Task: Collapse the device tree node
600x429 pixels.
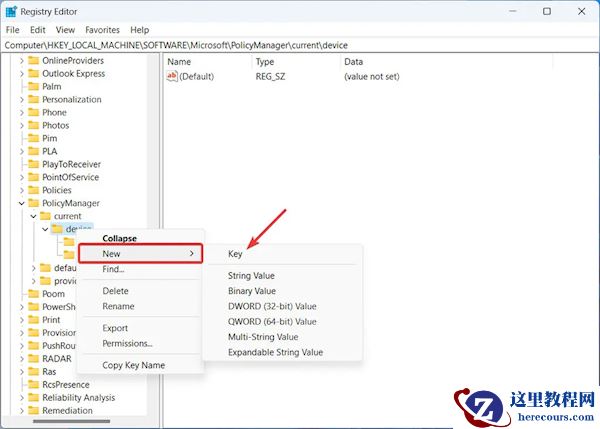Action: (x=45, y=229)
